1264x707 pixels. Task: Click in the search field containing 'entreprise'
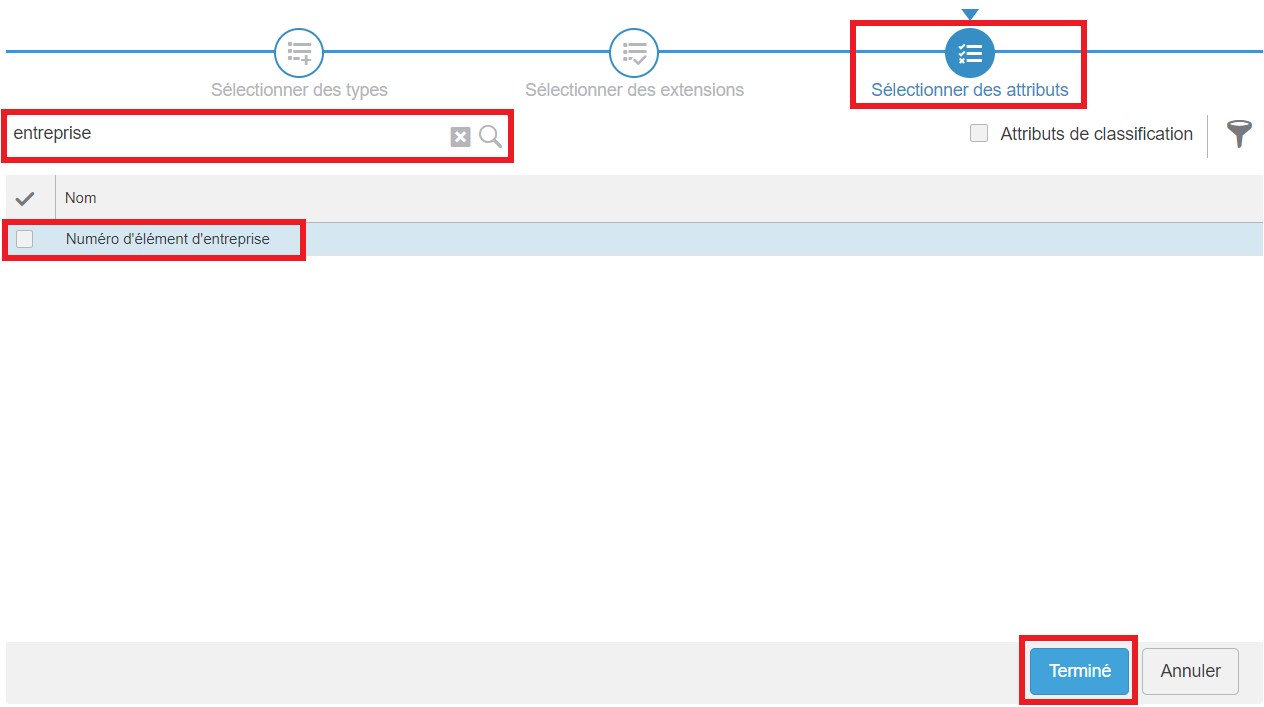[x=220, y=134]
